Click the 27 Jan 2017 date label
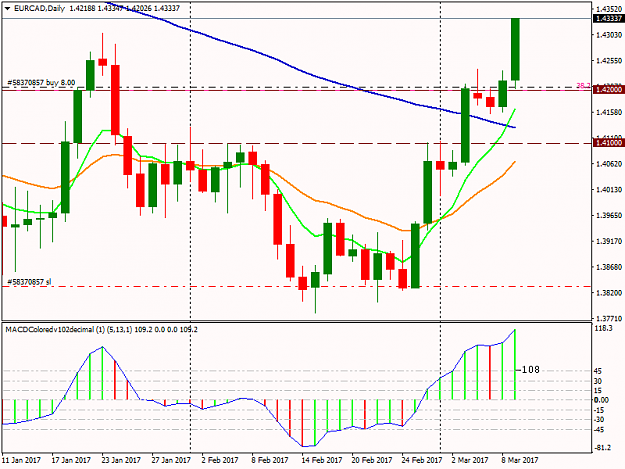Screen dimensions: 625x469 pyautogui.click(x=171, y=460)
